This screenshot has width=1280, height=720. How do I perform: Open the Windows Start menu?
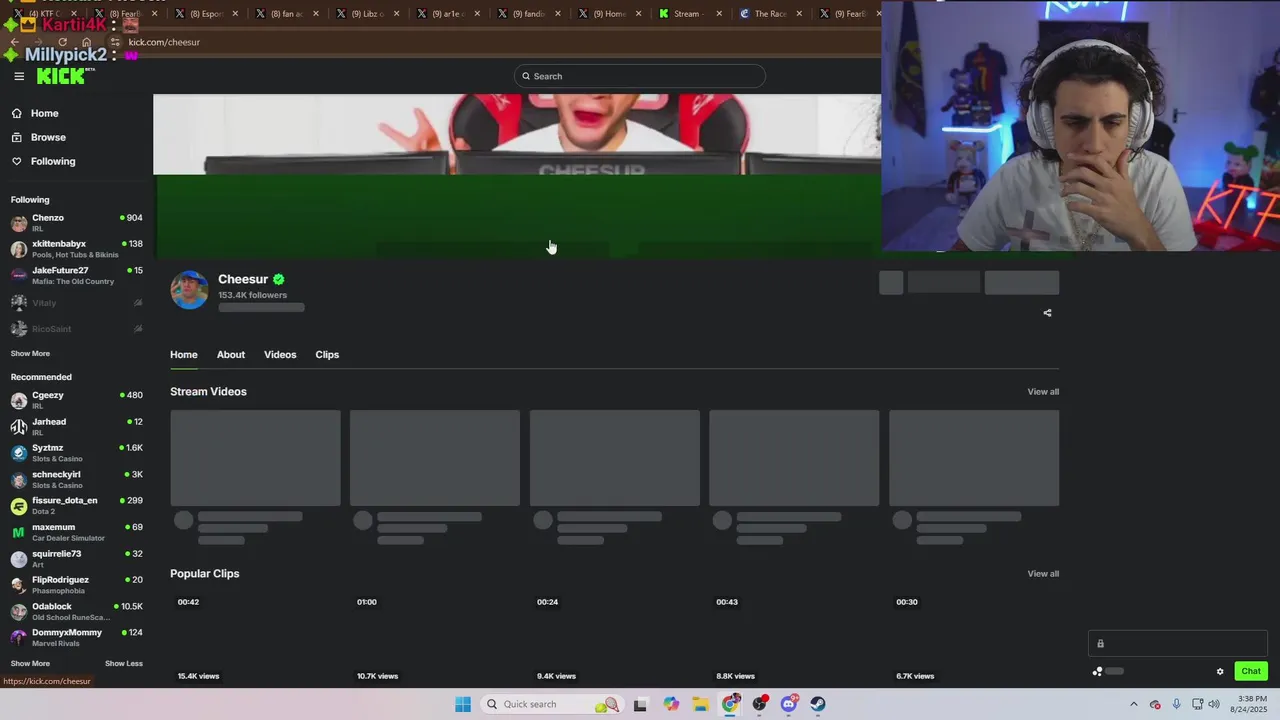coord(463,704)
